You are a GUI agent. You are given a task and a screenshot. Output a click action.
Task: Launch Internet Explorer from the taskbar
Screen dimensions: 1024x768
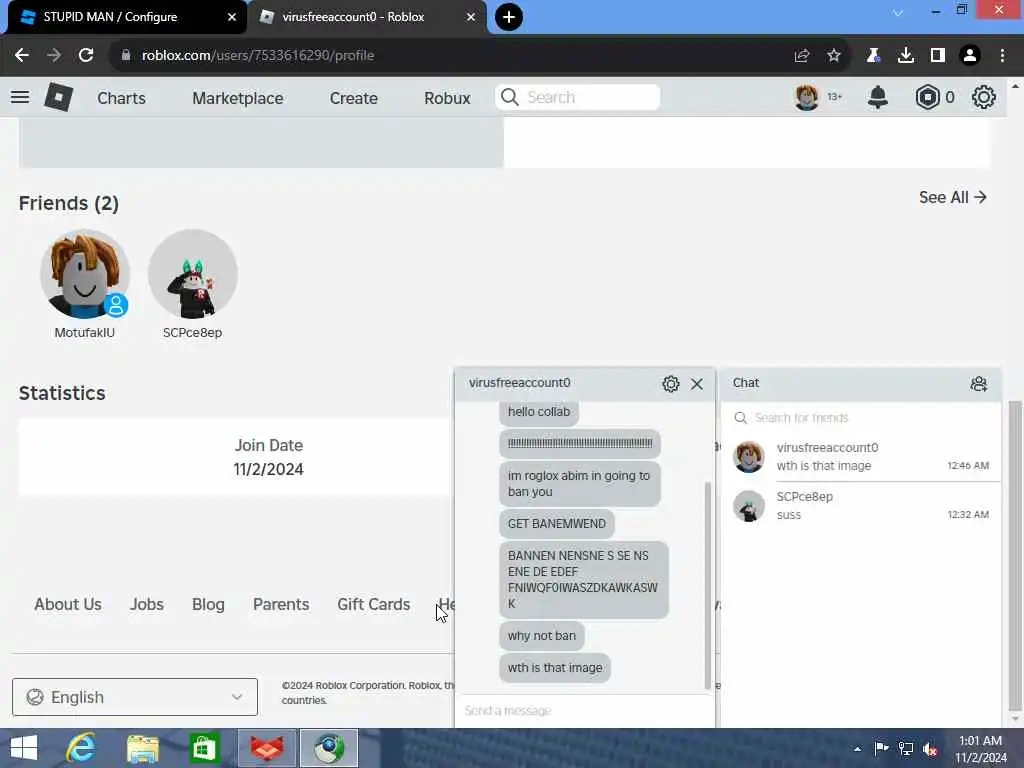click(x=81, y=748)
